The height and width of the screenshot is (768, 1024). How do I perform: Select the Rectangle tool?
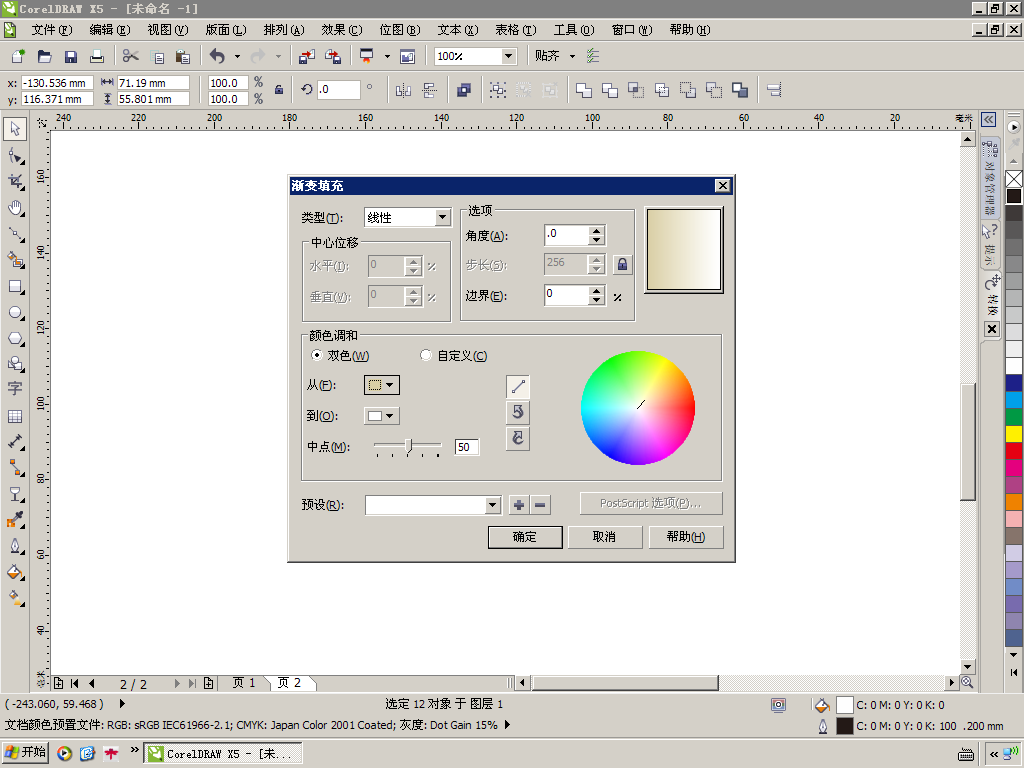click(x=16, y=287)
